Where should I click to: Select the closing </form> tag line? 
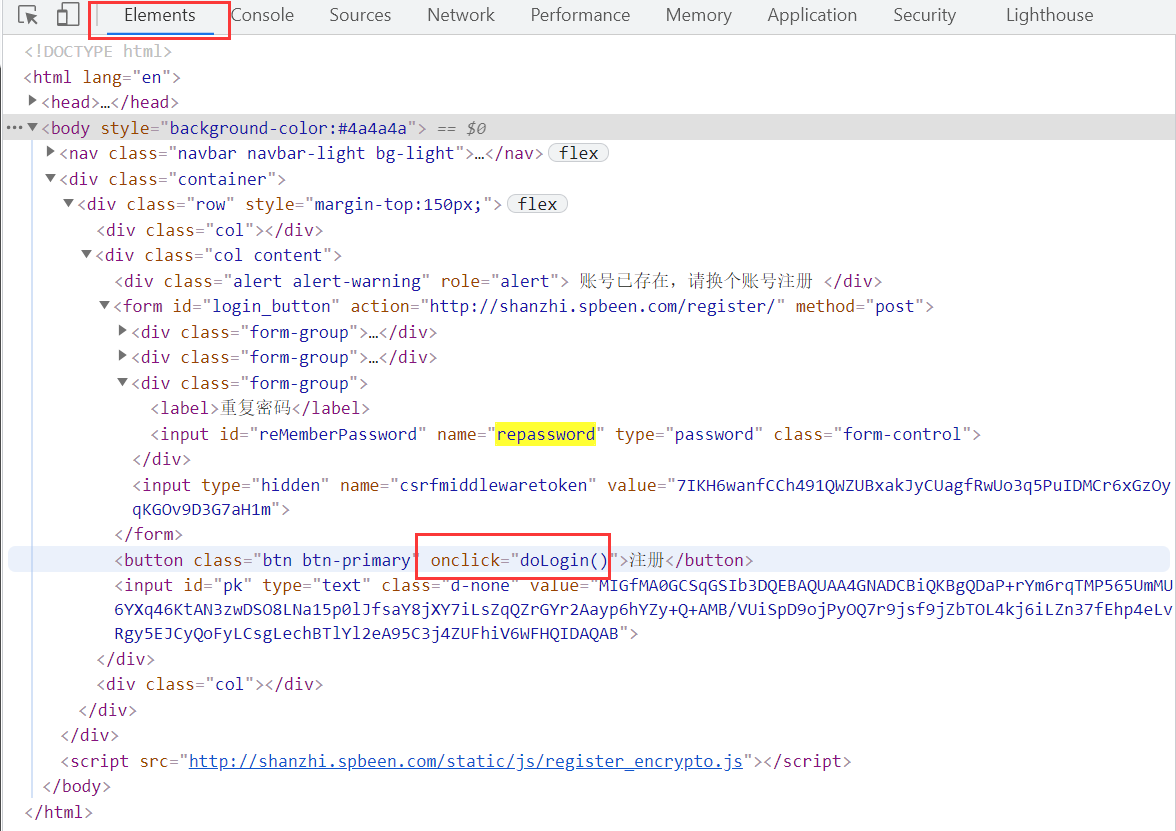pyautogui.click(x=148, y=534)
